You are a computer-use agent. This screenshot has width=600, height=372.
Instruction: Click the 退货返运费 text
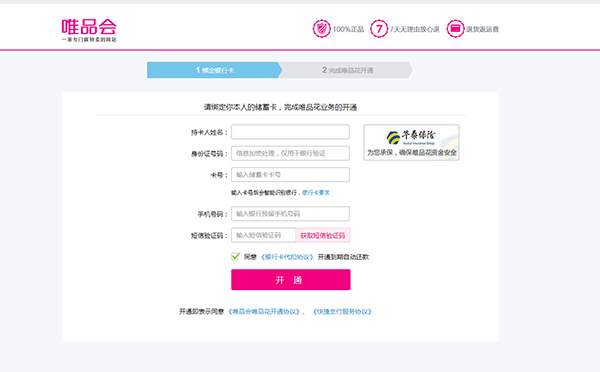tap(482, 29)
